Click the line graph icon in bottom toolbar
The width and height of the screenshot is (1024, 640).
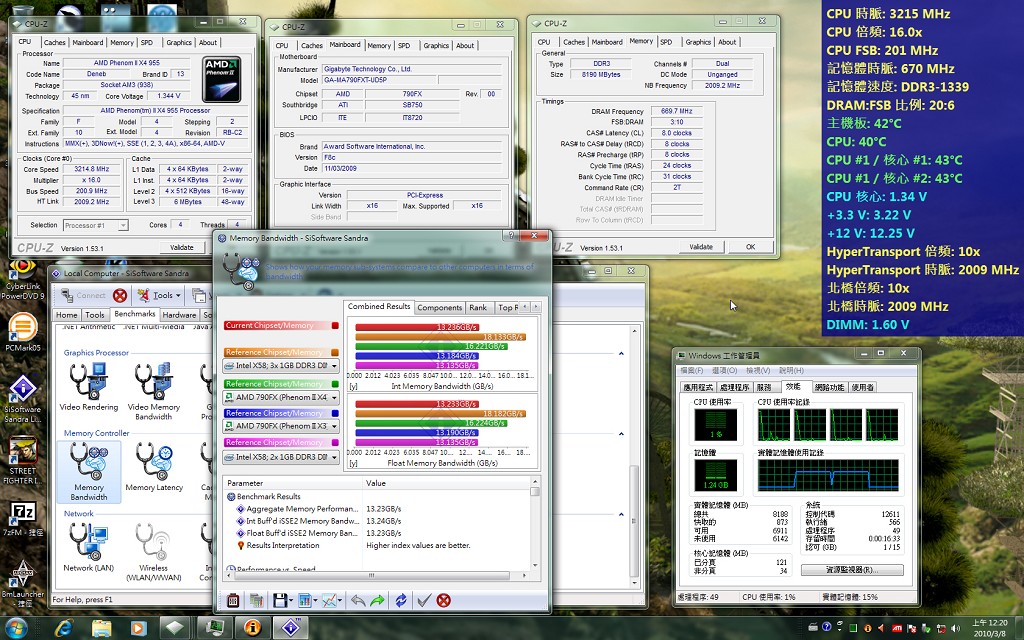click(330, 600)
